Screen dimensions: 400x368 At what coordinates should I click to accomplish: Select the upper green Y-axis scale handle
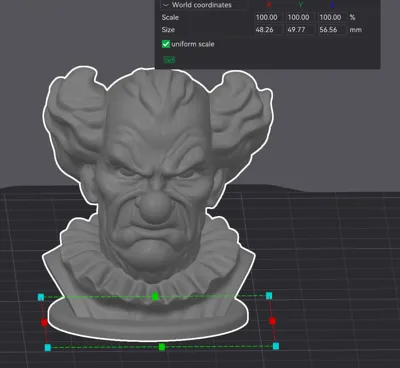pyautogui.click(x=155, y=296)
